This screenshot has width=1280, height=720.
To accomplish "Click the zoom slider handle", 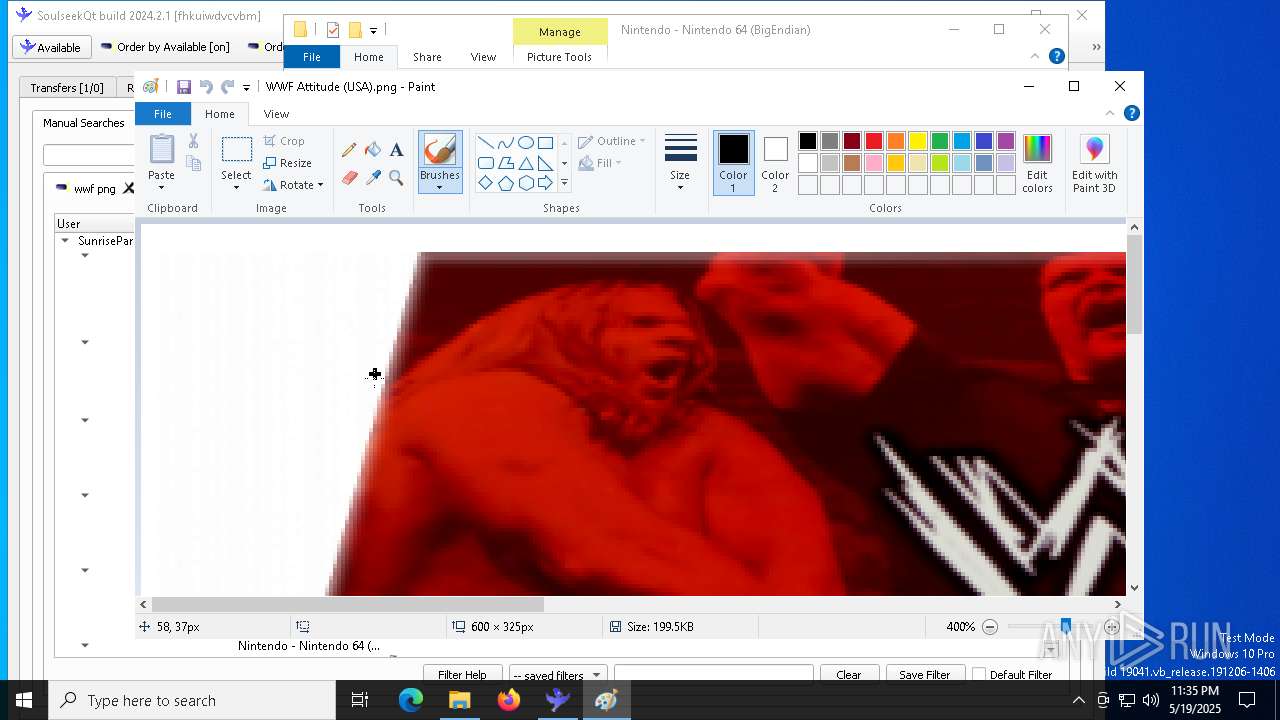I will coord(1066,627).
